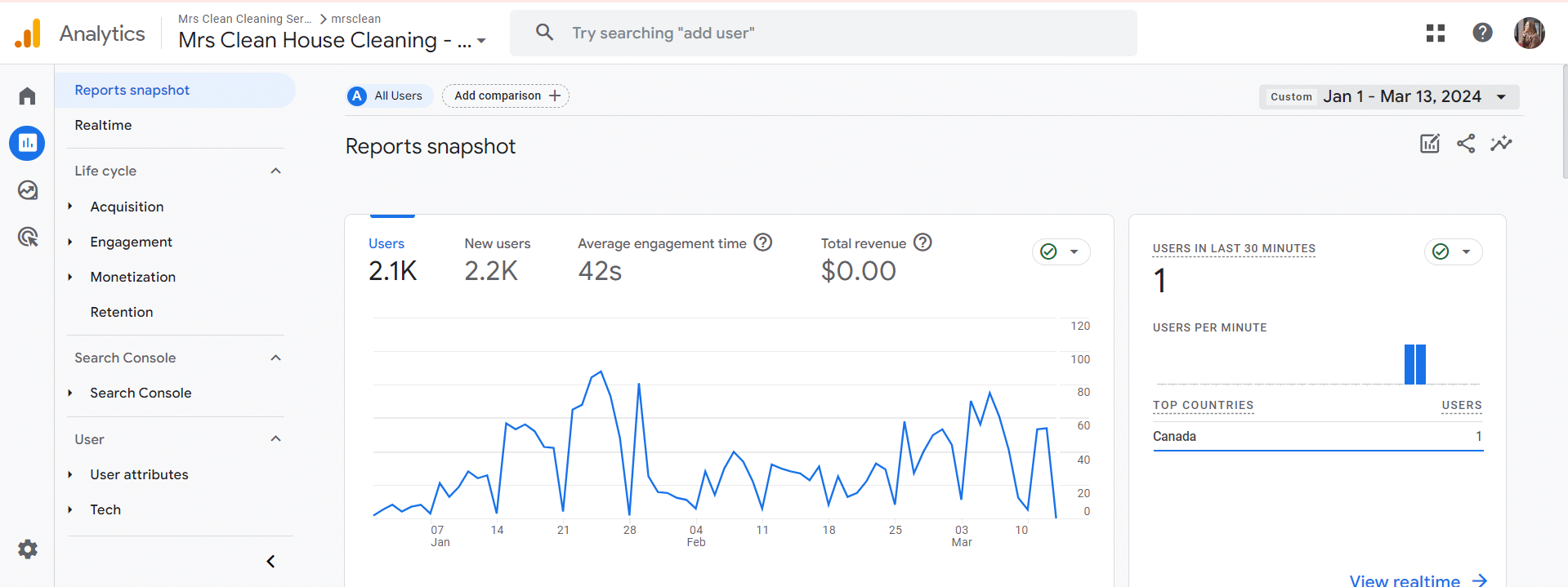The height and width of the screenshot is (587, 1568).
Task: Click the page vertical scrollbar
Action: click(x=1564, y=122)
